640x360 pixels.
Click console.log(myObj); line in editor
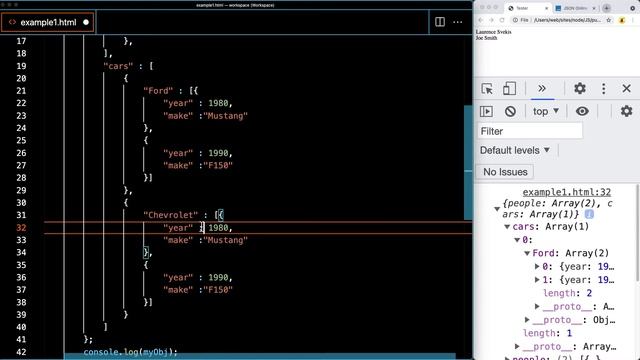pyautogui.click(x=131, y=352)
